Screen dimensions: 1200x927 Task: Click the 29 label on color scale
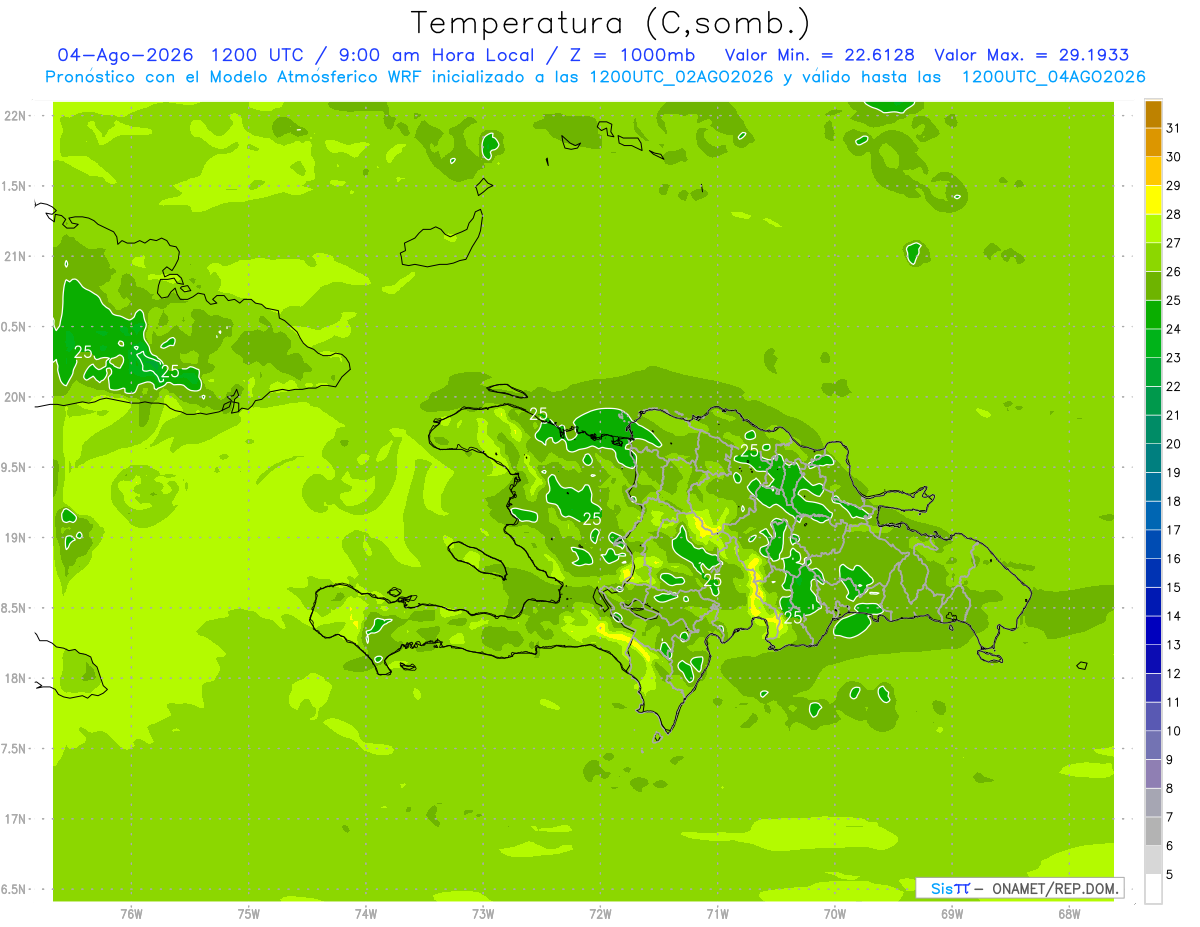pos(1173,186)
